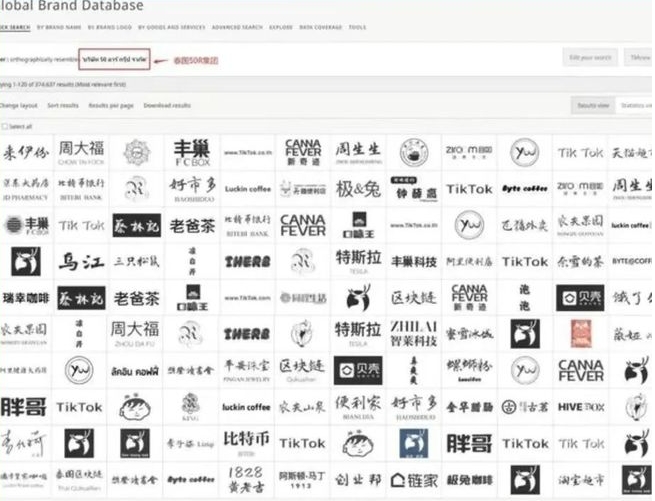The width and height of the screenshot is (655, 501).
Task: Select the 比特币 logo result
Action: click(x=246, y=443)
